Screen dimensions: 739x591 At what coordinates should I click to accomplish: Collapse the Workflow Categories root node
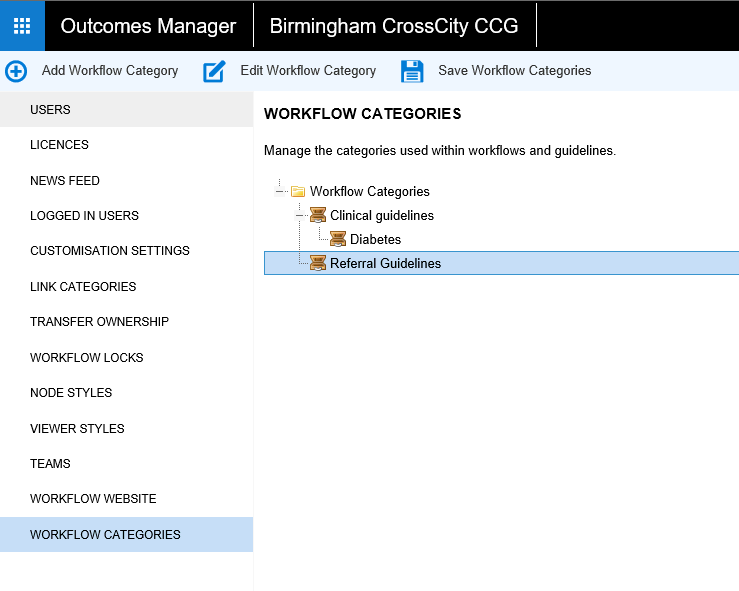tap(279, 192)
